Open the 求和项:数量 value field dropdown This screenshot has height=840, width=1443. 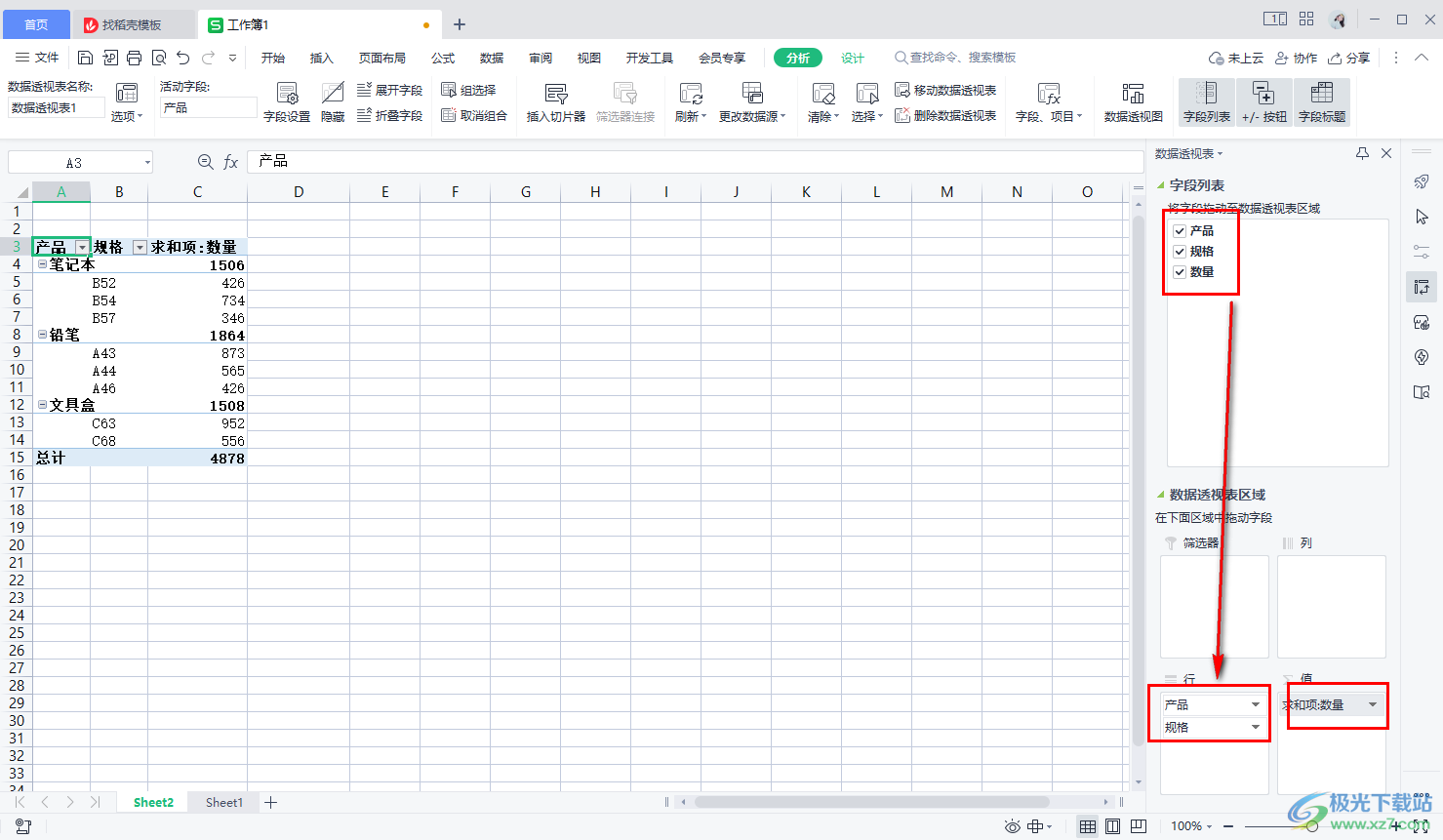(1373, 704)
